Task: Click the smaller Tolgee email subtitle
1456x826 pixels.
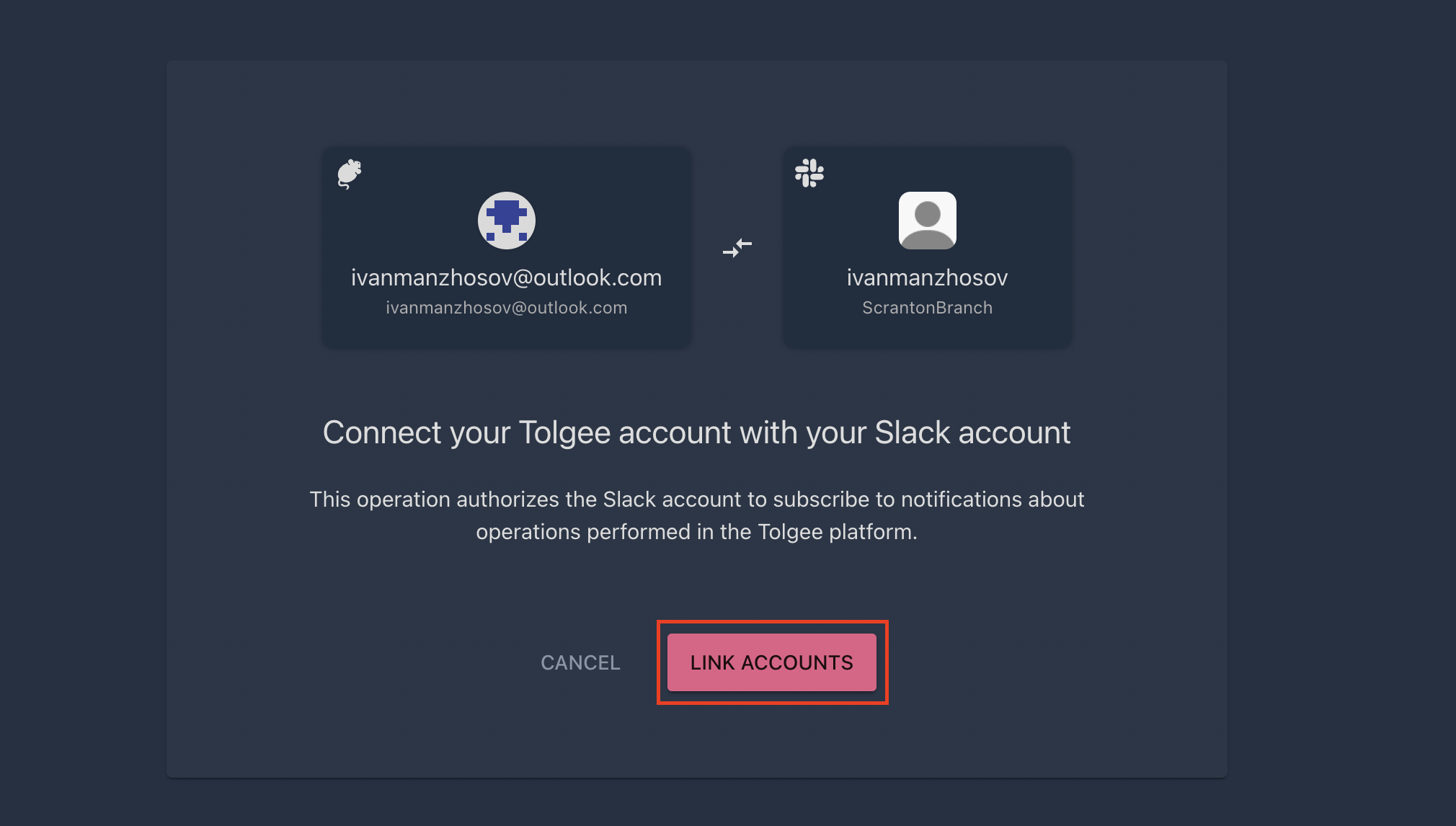Action: point(506,308)
